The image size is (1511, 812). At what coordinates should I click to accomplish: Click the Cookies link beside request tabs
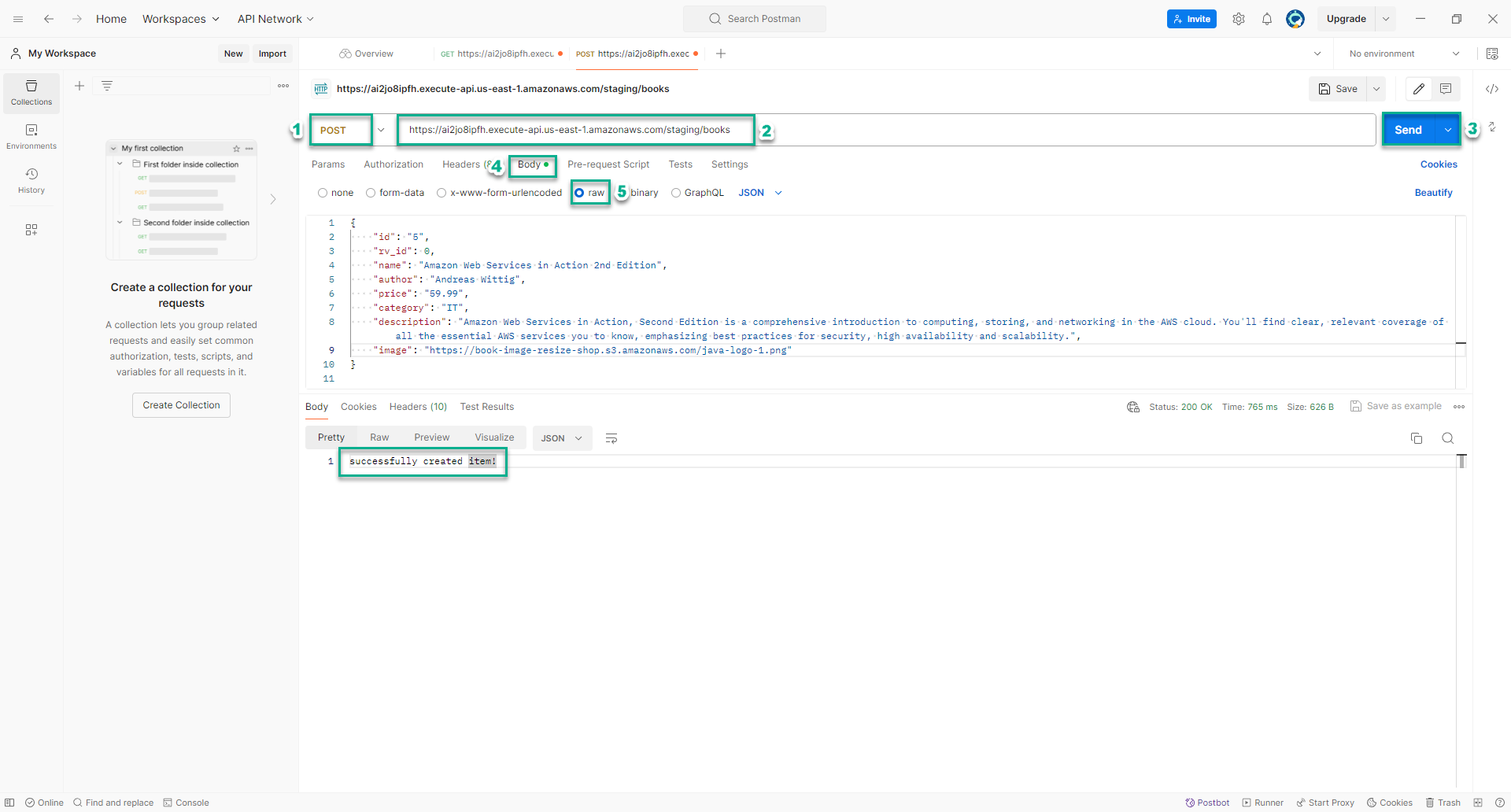click(x=1439, y=164)
